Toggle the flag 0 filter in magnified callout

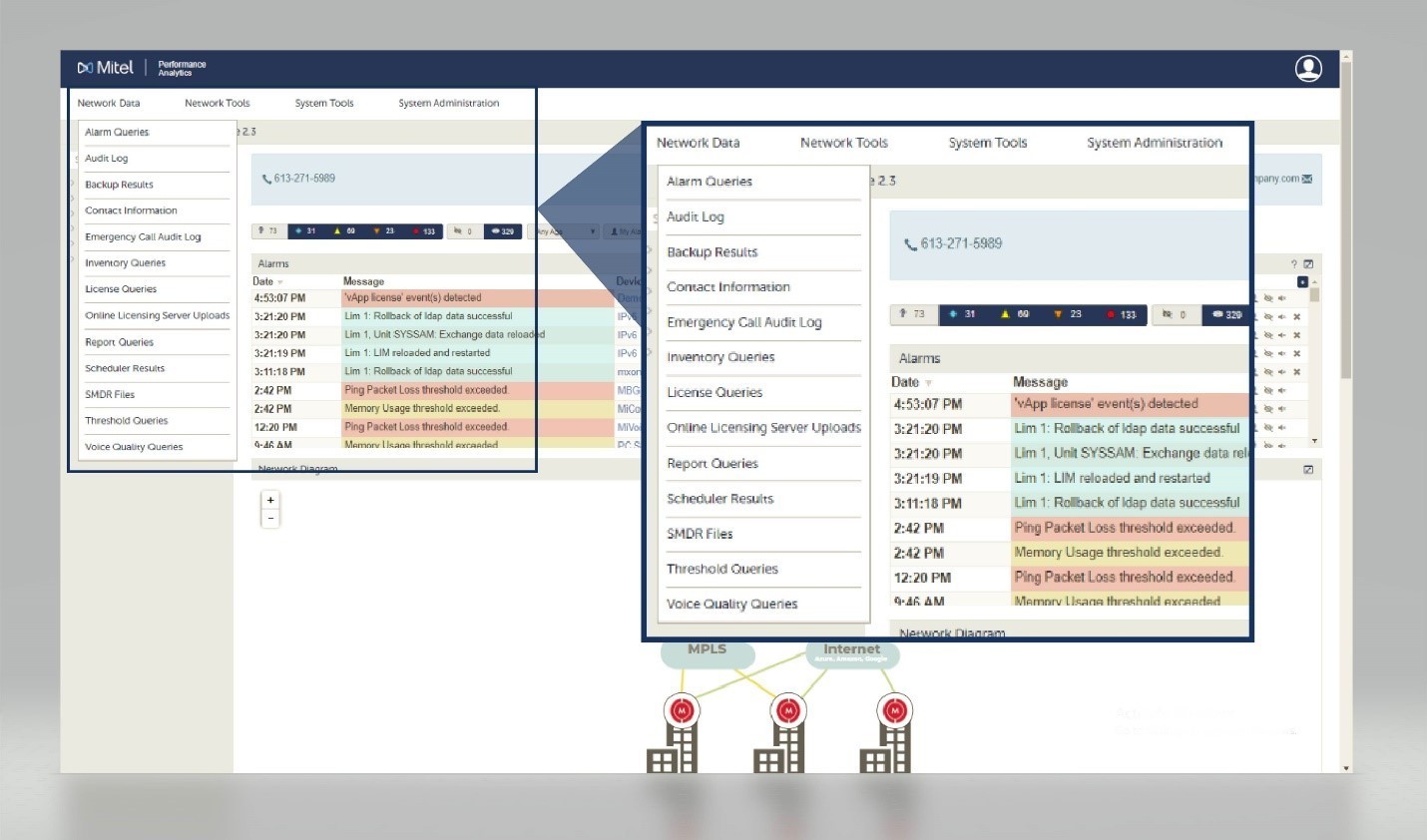tap(1175, 314)
